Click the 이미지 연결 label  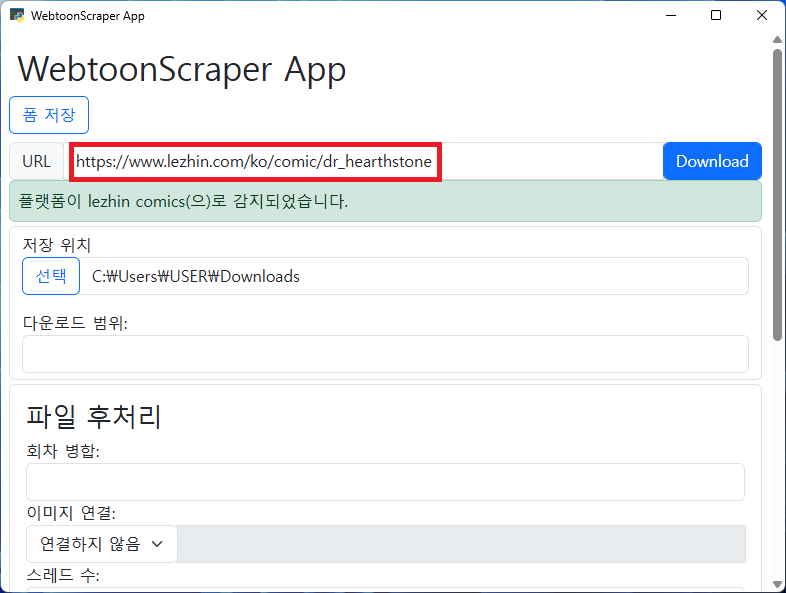coord(71,513)
